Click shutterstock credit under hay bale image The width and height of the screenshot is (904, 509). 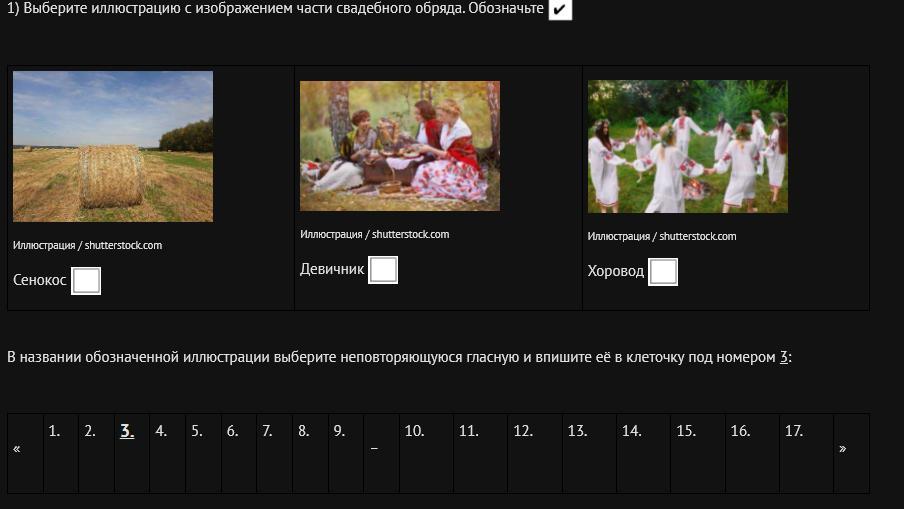coord(88,245)
